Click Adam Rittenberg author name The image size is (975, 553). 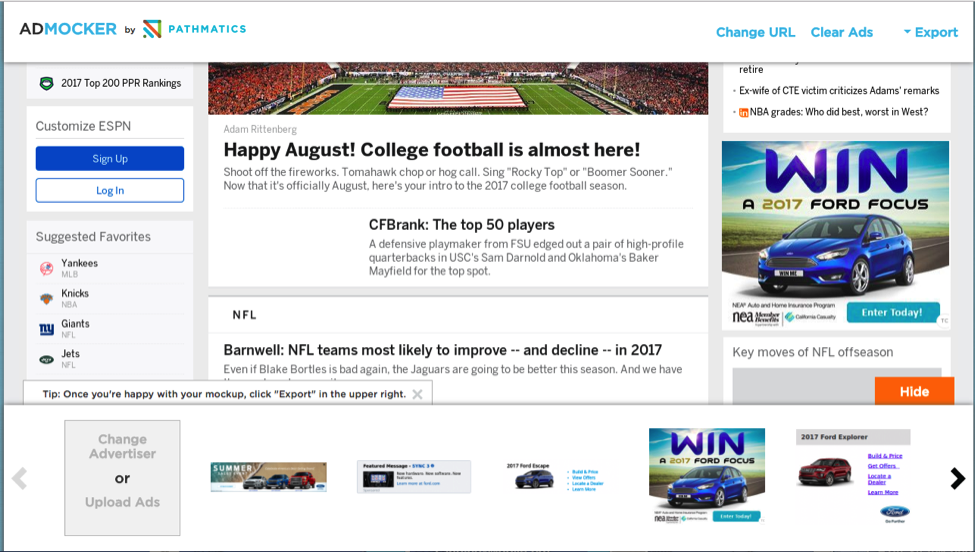click(x=260, y=129)
